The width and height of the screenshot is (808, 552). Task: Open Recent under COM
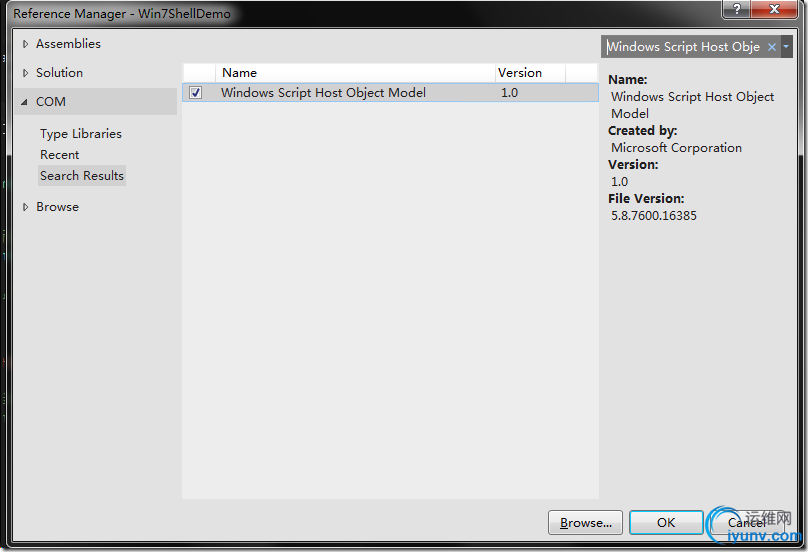[60, 155]
